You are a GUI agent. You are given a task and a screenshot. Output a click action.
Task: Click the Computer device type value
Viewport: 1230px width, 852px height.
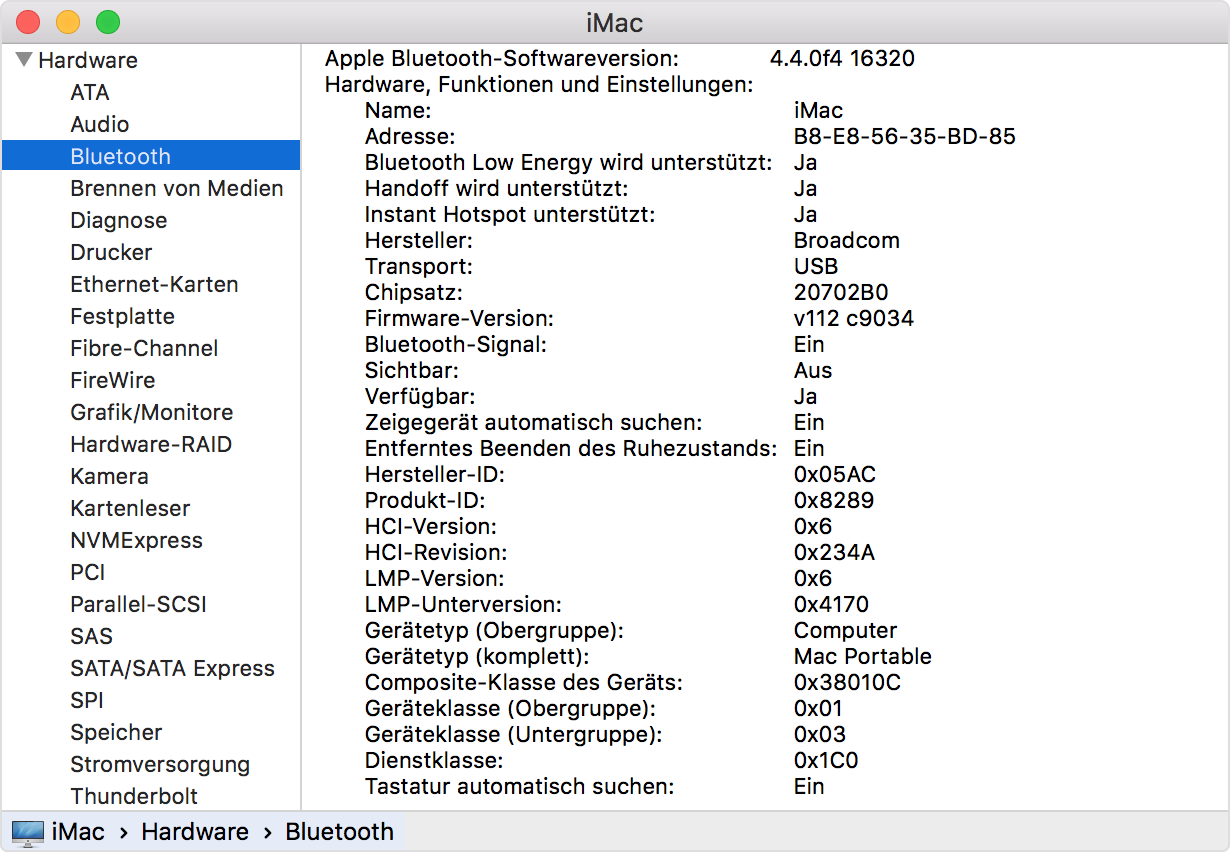tap(846, 630)
